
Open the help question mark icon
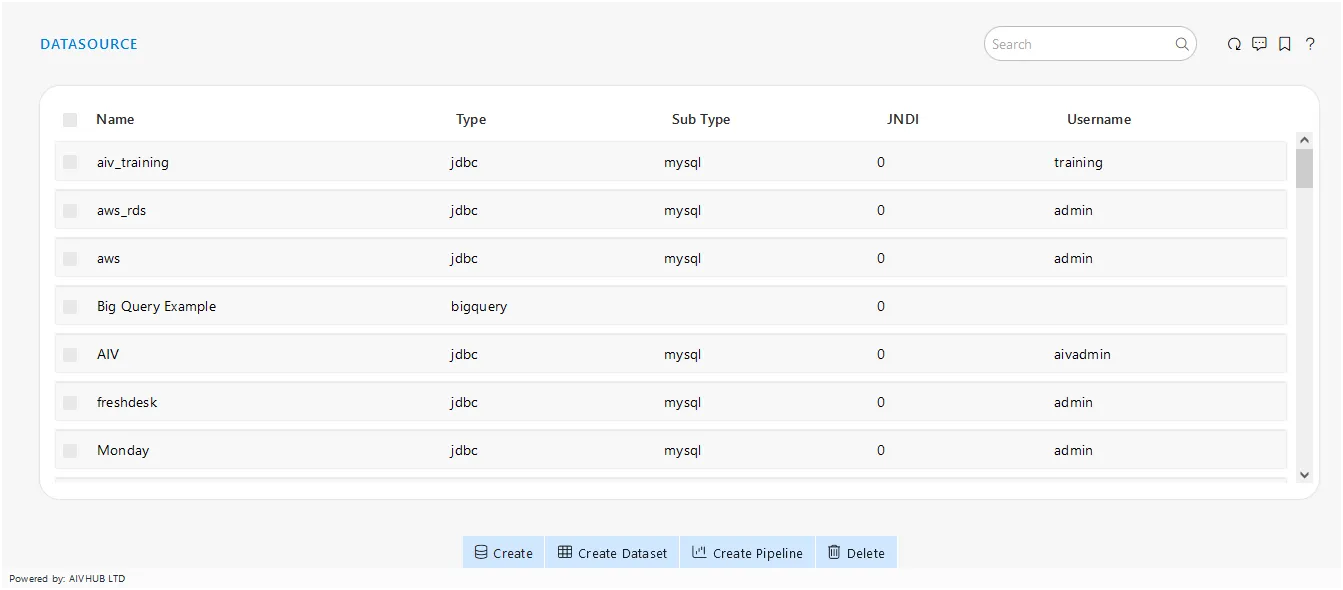1310,44
